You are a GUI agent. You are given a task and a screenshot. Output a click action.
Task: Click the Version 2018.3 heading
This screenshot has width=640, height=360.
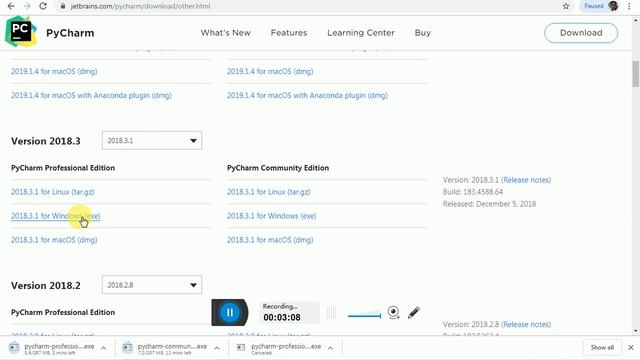click(x=46, y=141)
